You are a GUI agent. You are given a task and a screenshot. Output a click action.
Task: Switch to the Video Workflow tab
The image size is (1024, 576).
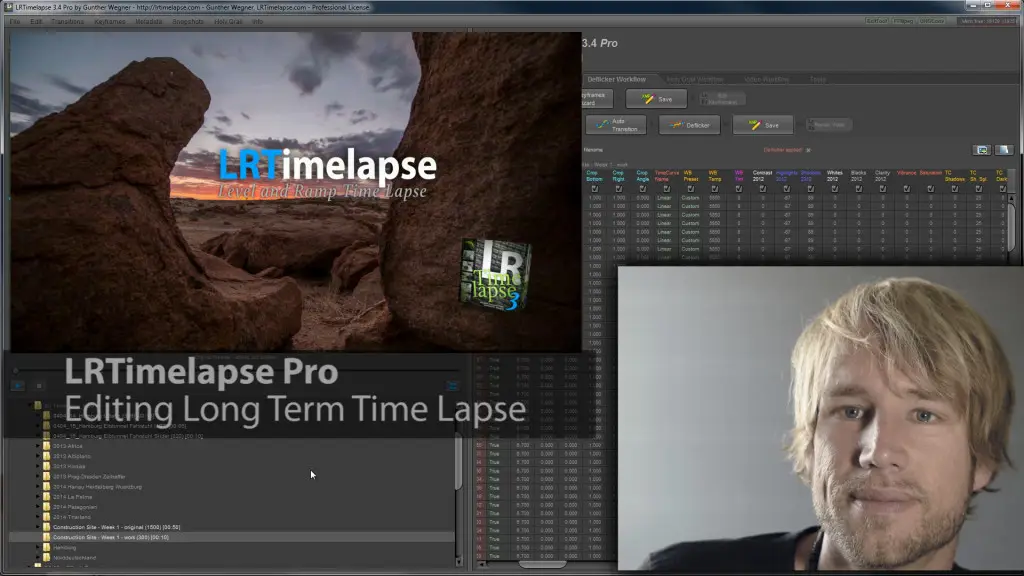click(766, 79)
